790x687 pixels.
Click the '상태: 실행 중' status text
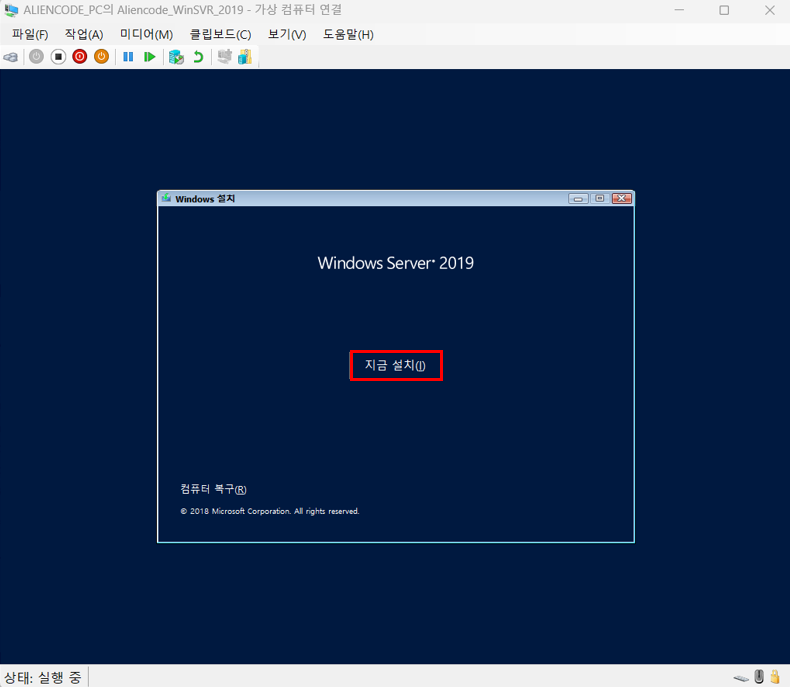click(x=43, y=677)
